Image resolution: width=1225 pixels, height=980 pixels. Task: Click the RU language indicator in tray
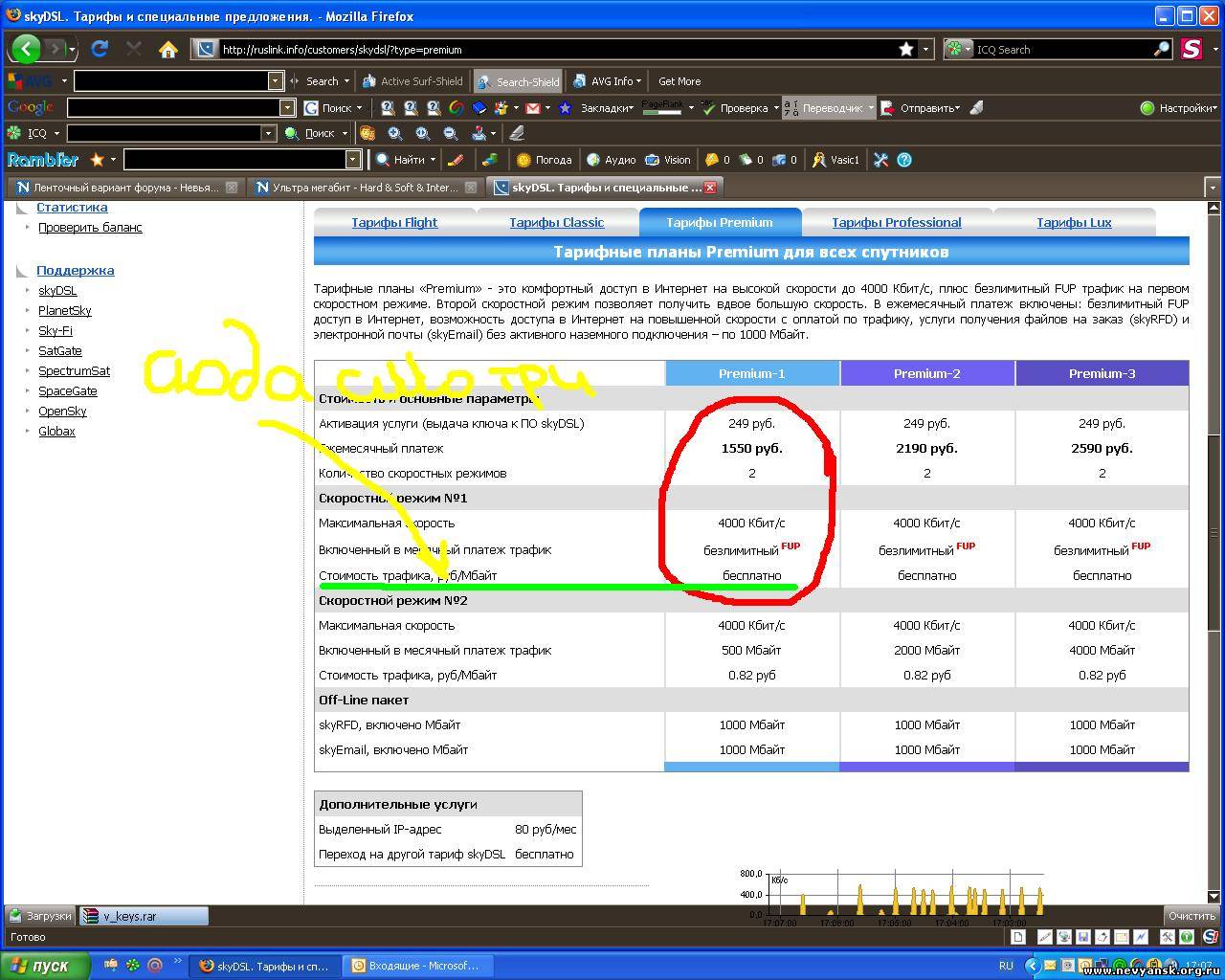click(1006, 966)
